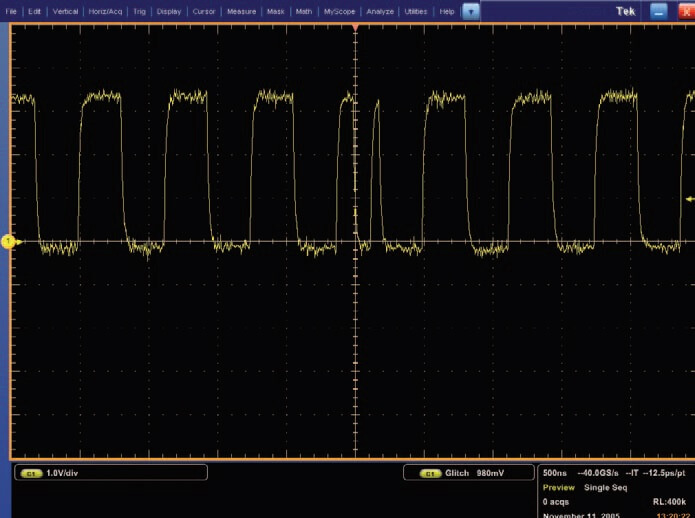Click the C1 badge in vertical scale readout
This screenshot has height=518, width=695.
[30, 472]
